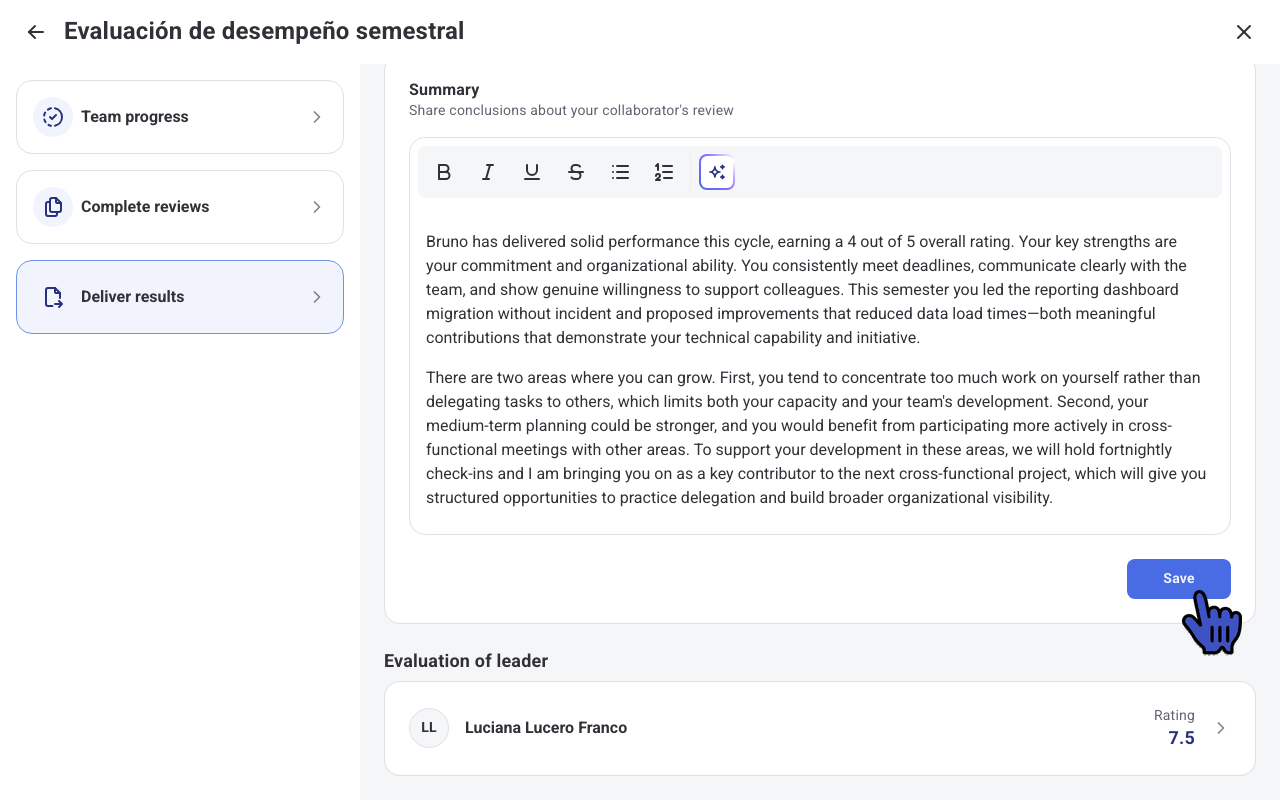Click the Share conclusions helper text

click(571, 111)
